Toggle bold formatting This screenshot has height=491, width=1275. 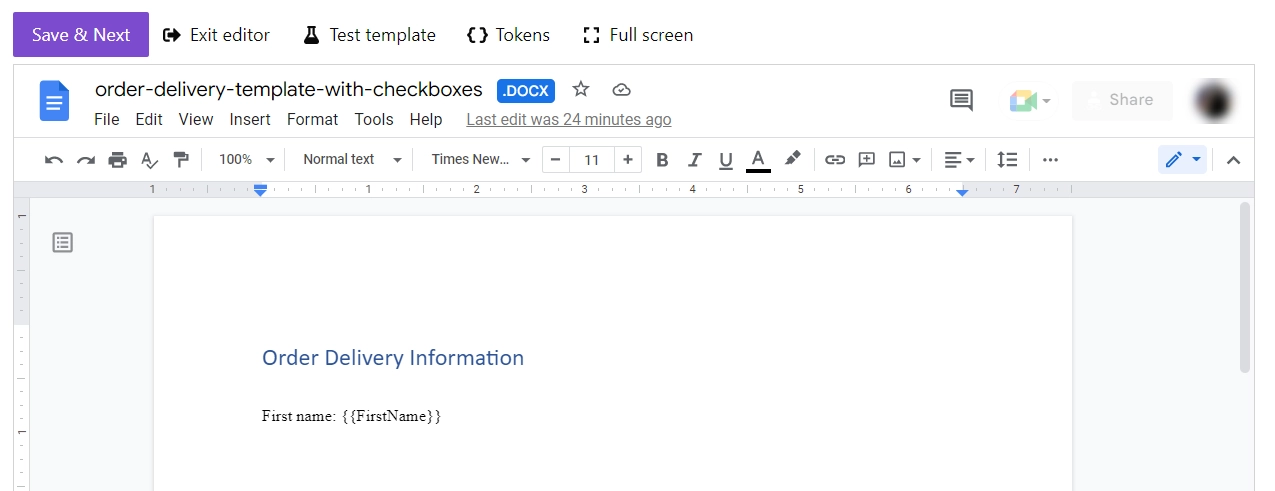pyautogui.click(x=661, y=160)
